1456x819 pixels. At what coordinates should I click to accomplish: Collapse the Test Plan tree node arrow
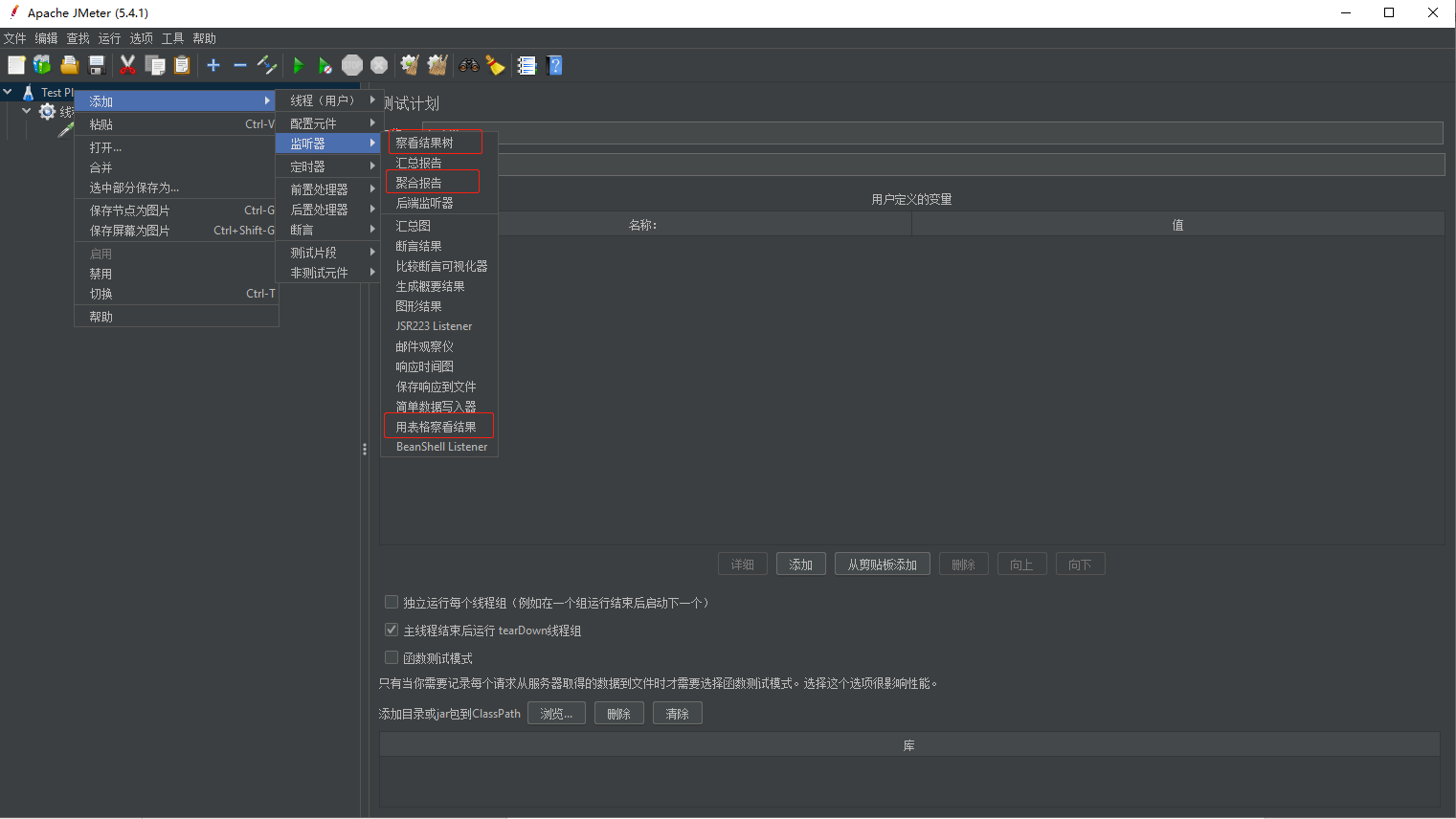point(8,92)
